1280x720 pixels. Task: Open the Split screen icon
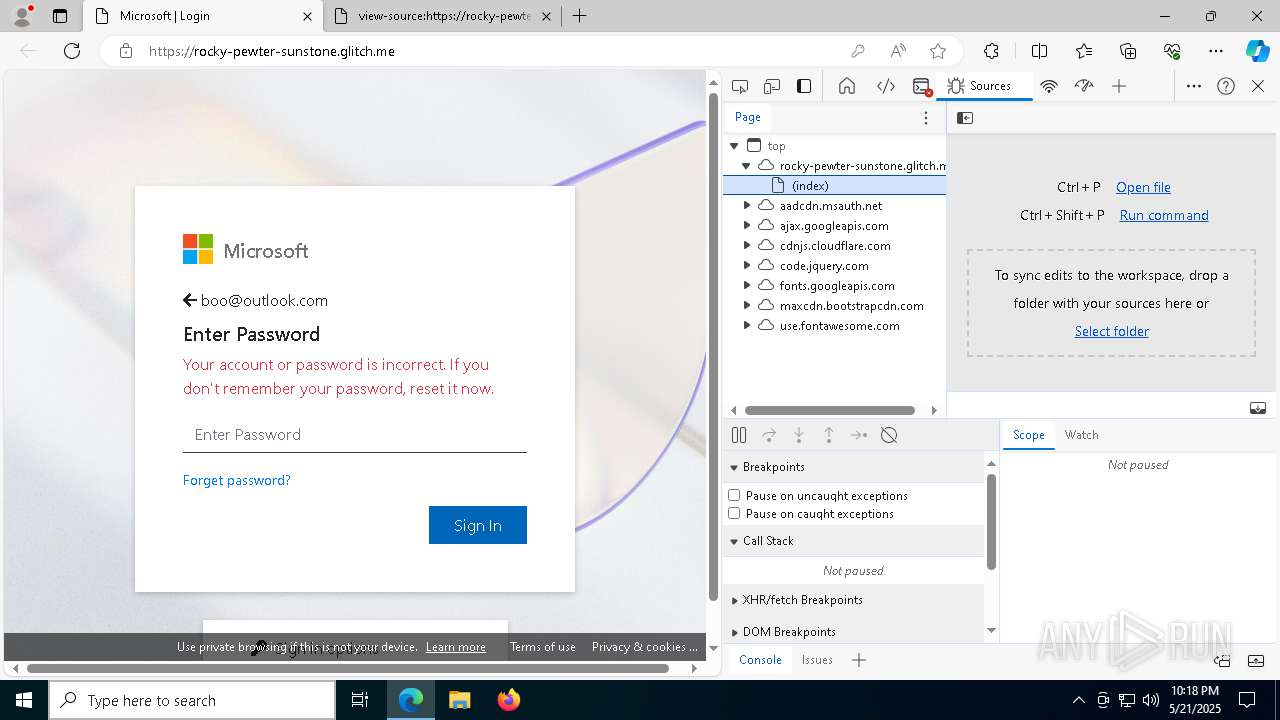tap(1039, 51)
